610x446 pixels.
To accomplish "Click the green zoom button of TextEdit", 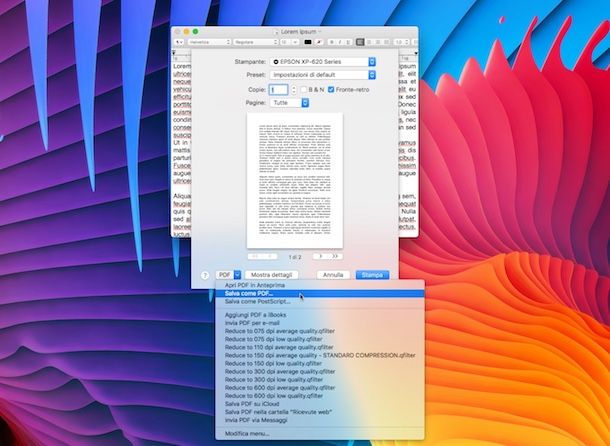I will click(195, 32).
